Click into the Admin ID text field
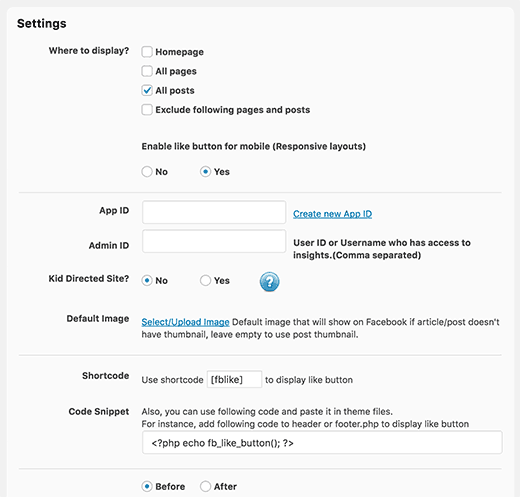The image size is (520, 497). [x=214, y=241]
